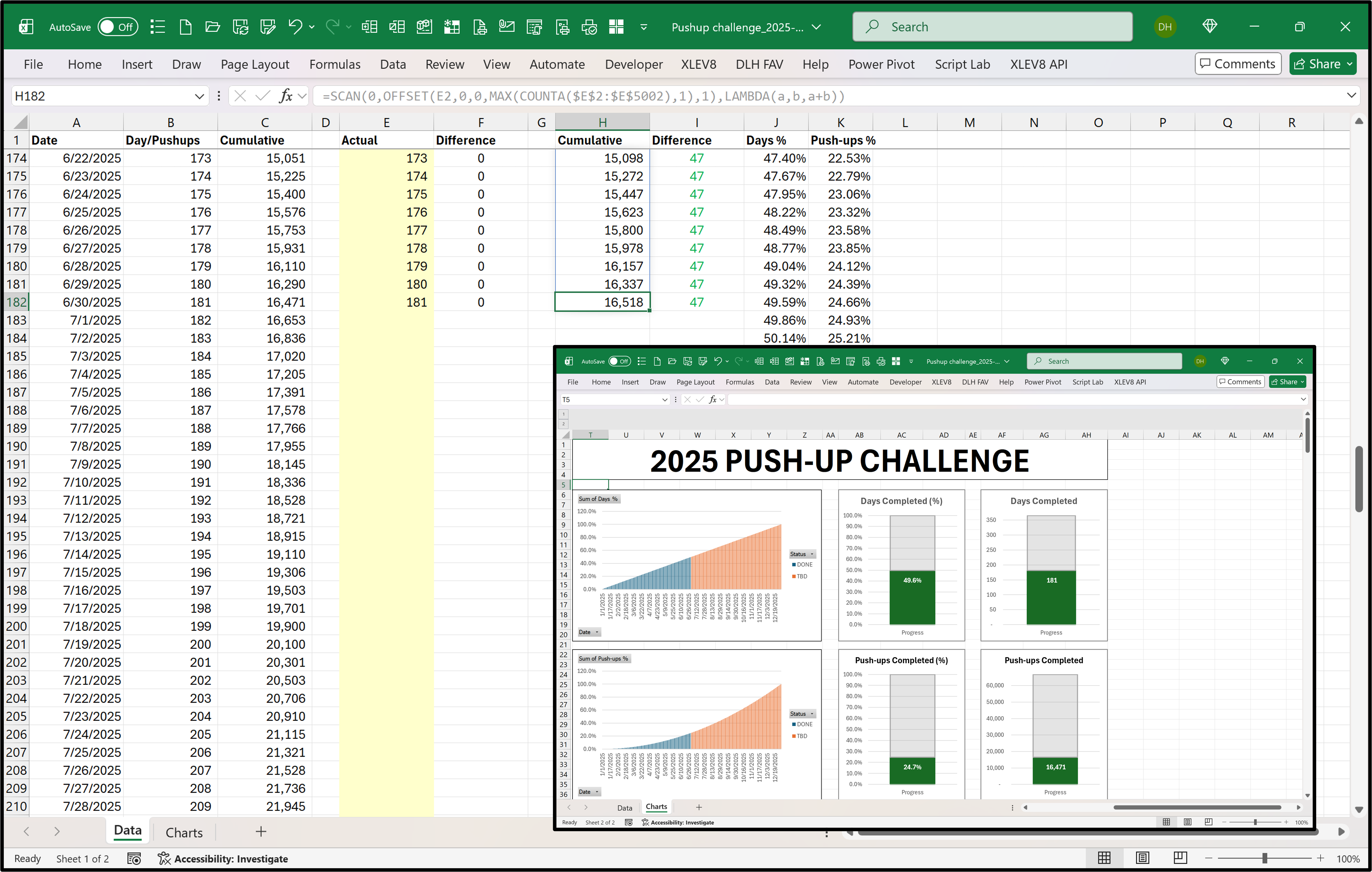Click the Share button

[x=1322, y=63]
